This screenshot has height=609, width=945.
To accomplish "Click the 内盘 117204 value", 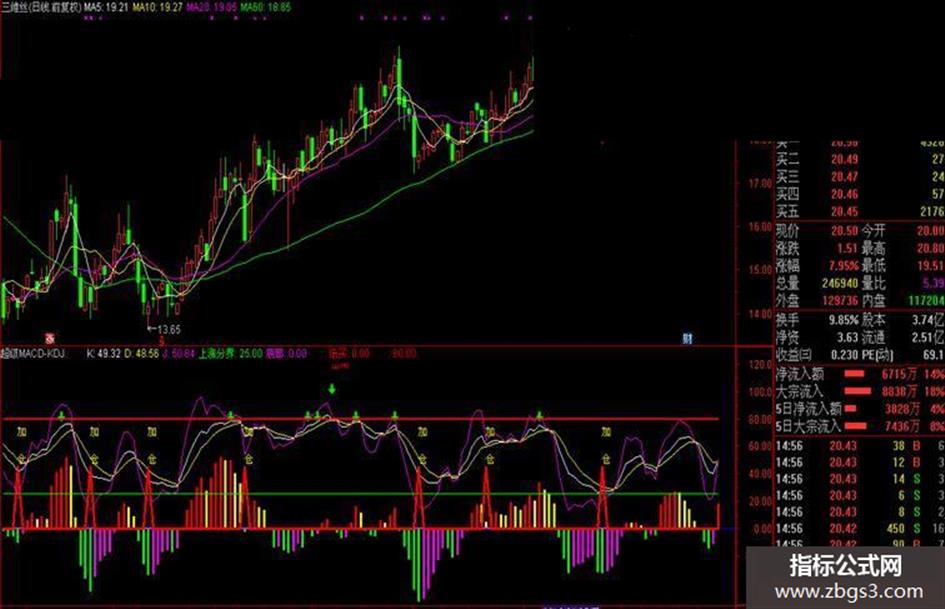I will pos(927,300).
